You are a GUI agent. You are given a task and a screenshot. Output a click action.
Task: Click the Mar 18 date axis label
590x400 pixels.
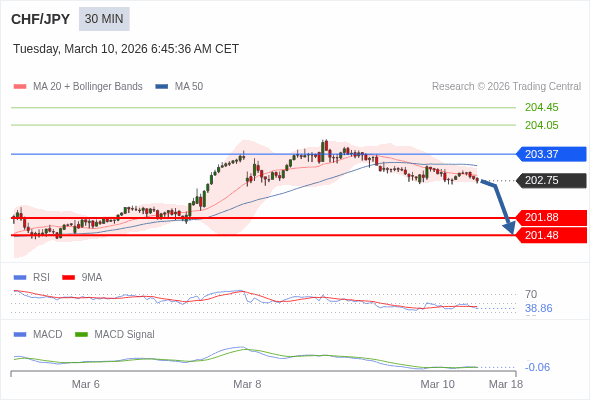pos(506,384)
